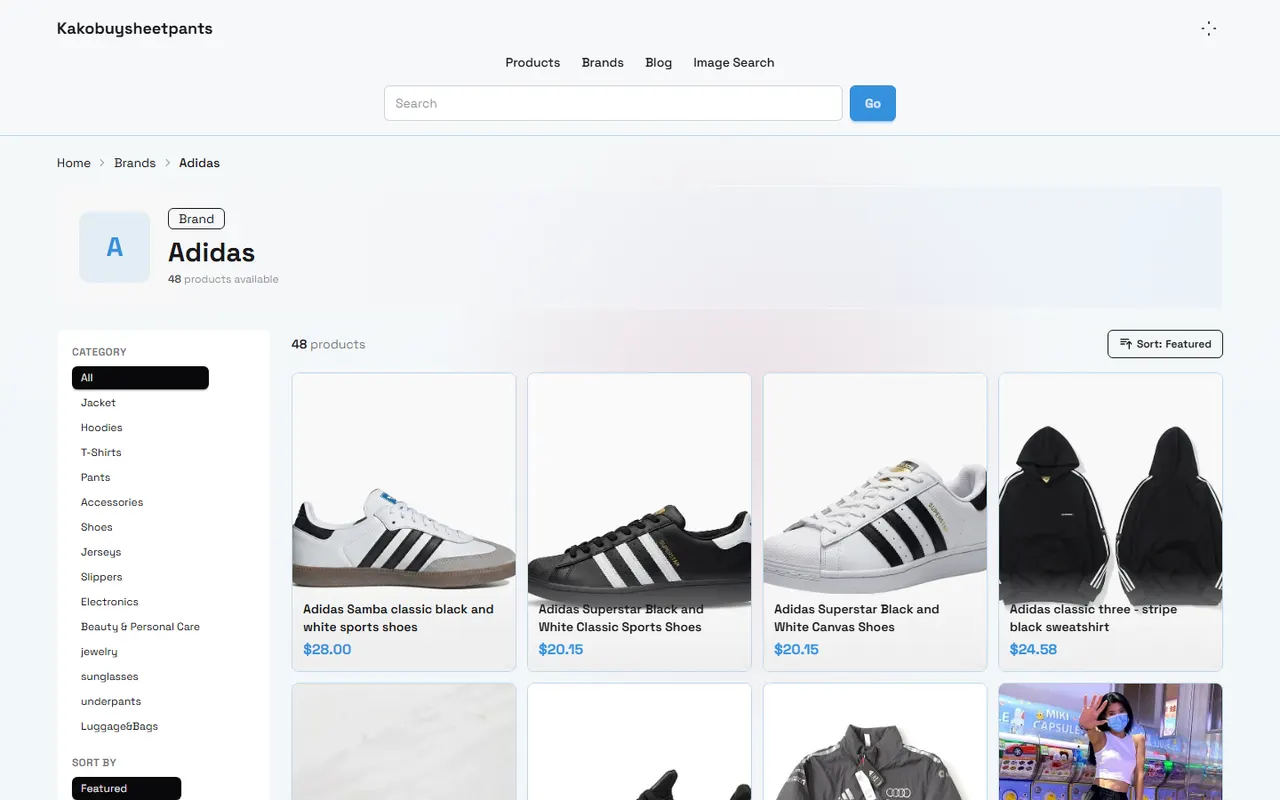Click the $24.58 price

(1033, 650)
